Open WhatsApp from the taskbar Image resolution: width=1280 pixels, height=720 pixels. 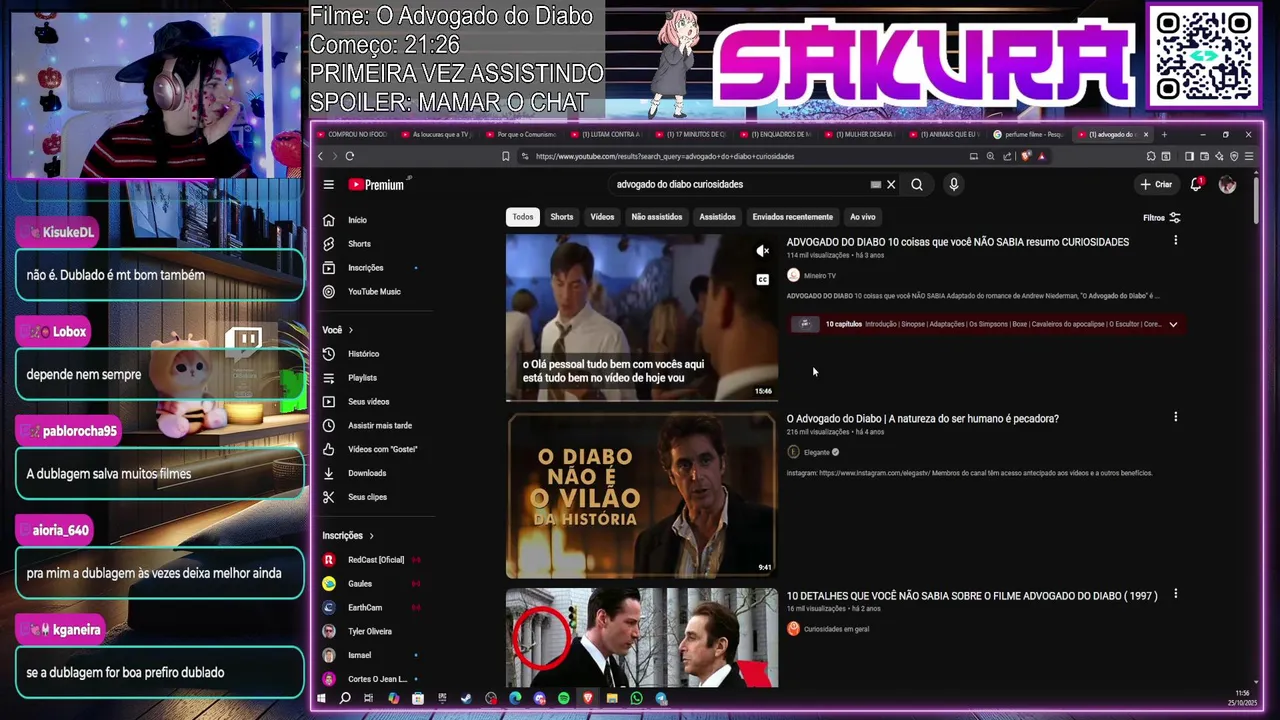(636, 698)
